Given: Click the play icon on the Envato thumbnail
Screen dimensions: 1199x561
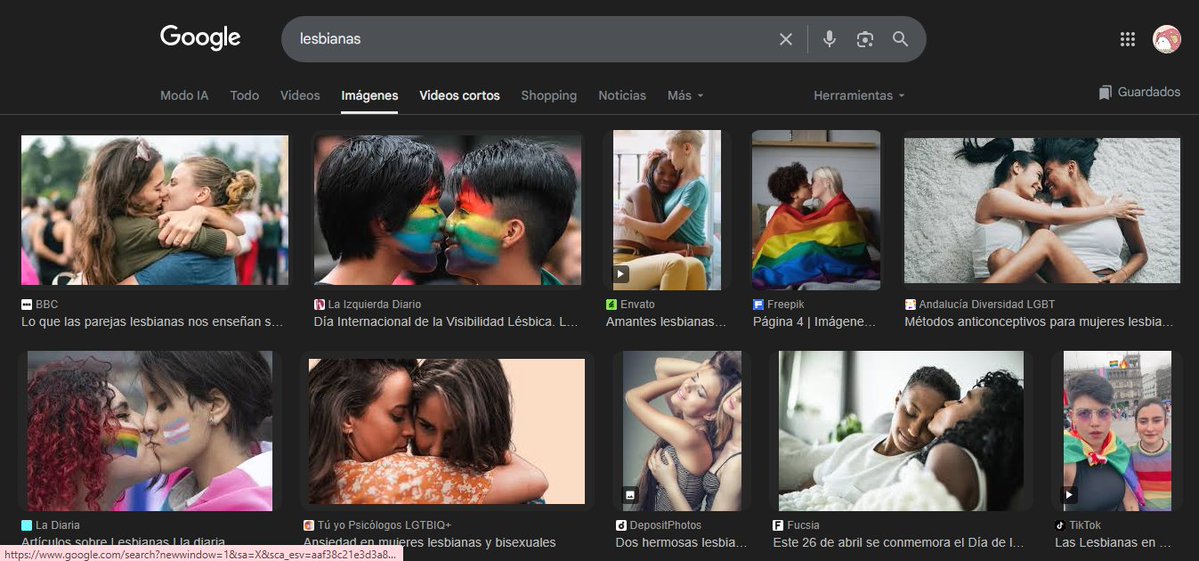Looking at the screenshot, I should pyautogui.click(x=621, y=274).
